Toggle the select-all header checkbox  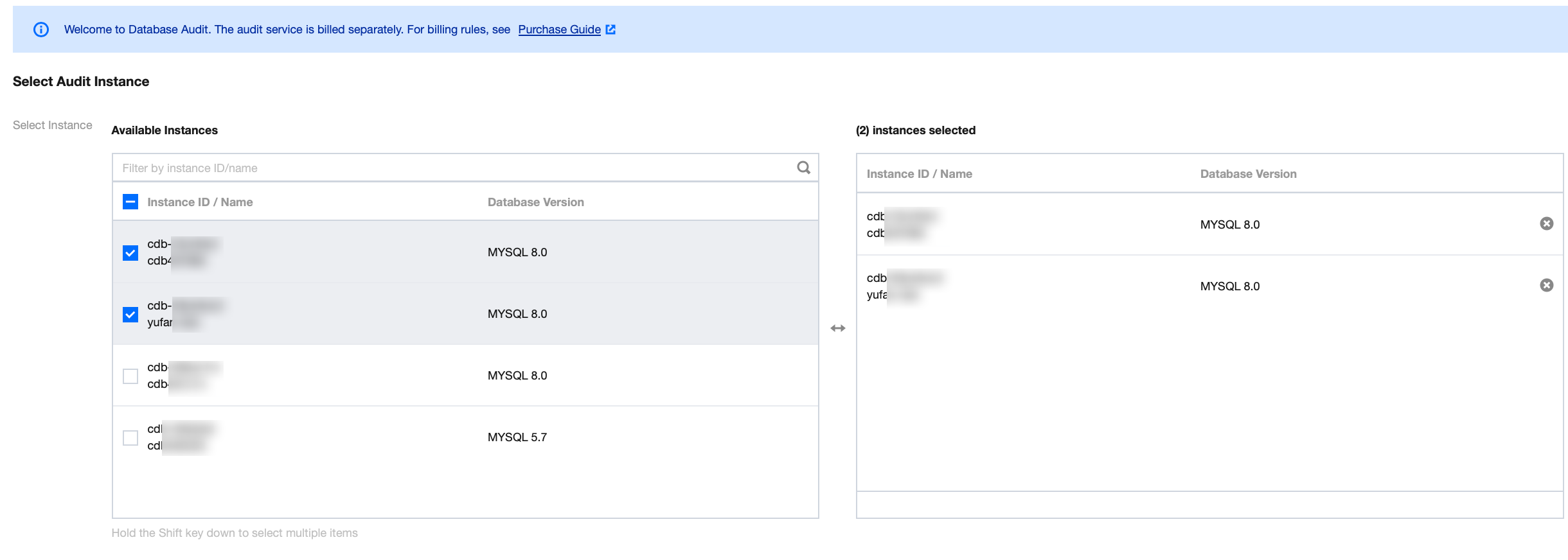click(130, 202)
